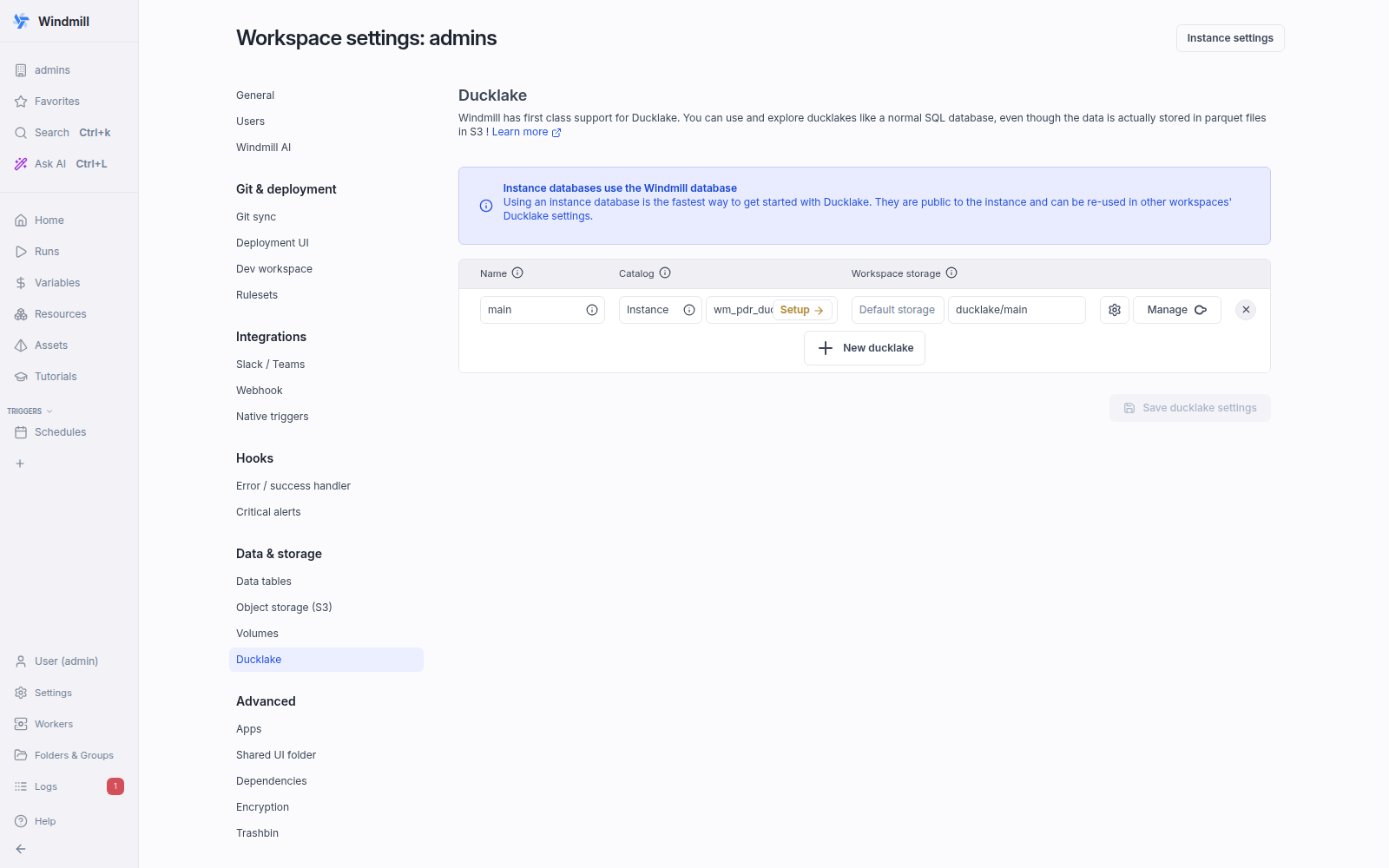Click the Setup arrow button
This screenshot has height=868, width=1389.
(802, 310)
